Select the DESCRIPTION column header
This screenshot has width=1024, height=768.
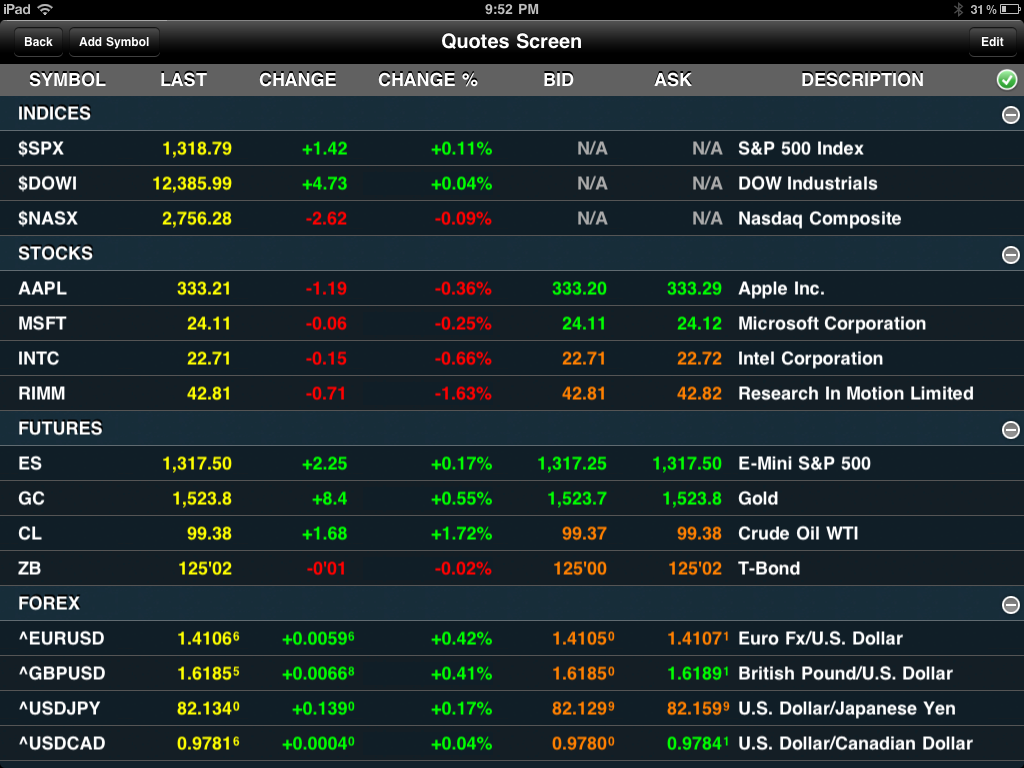click(862, 80)
